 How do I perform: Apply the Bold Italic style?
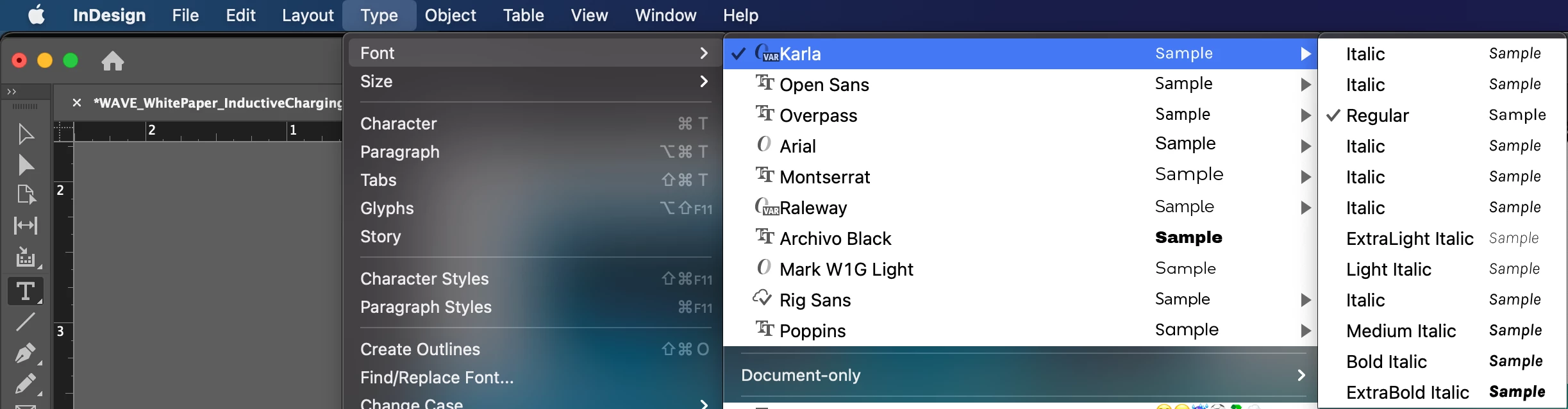[x=1442, y=362]
